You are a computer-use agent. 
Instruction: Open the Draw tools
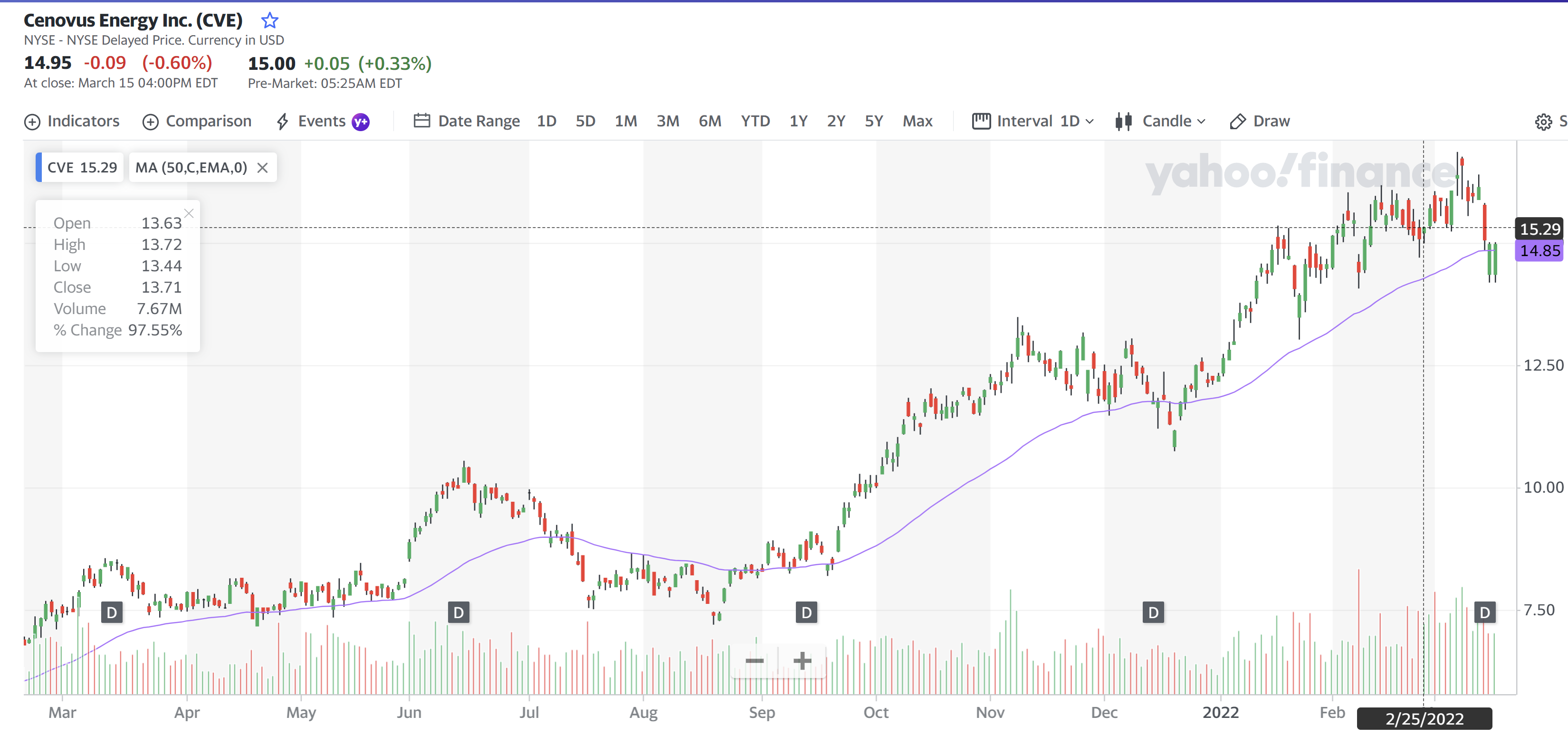coord(1260,121)
